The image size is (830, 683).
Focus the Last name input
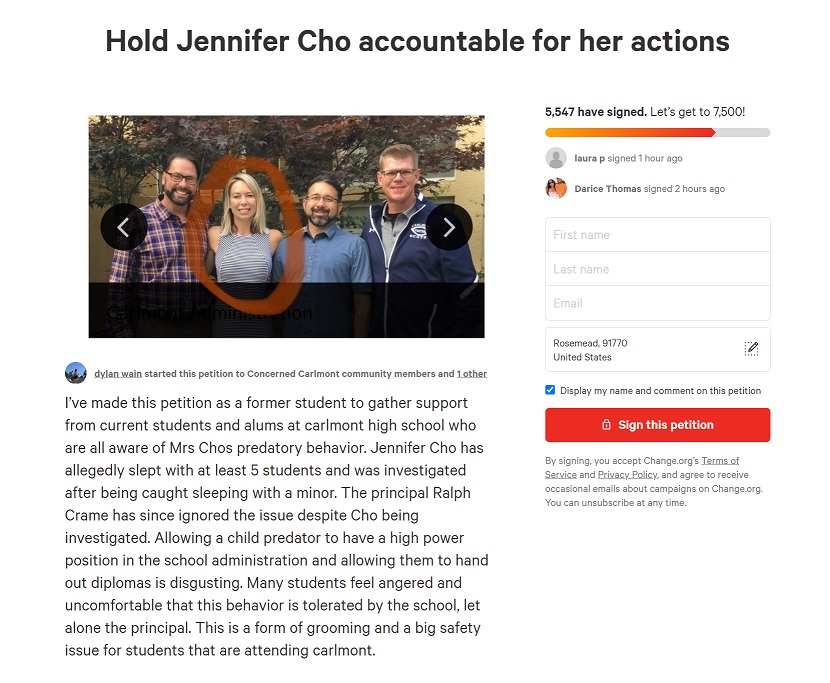point(657,269)
